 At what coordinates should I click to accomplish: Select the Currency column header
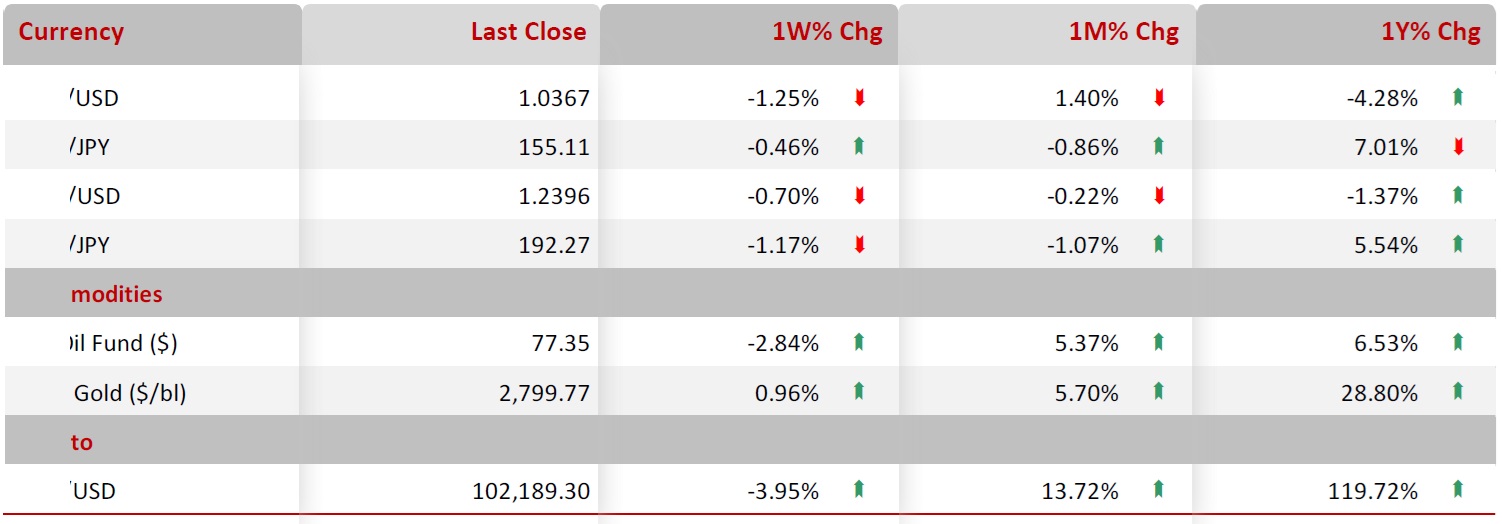click(71, 32)
